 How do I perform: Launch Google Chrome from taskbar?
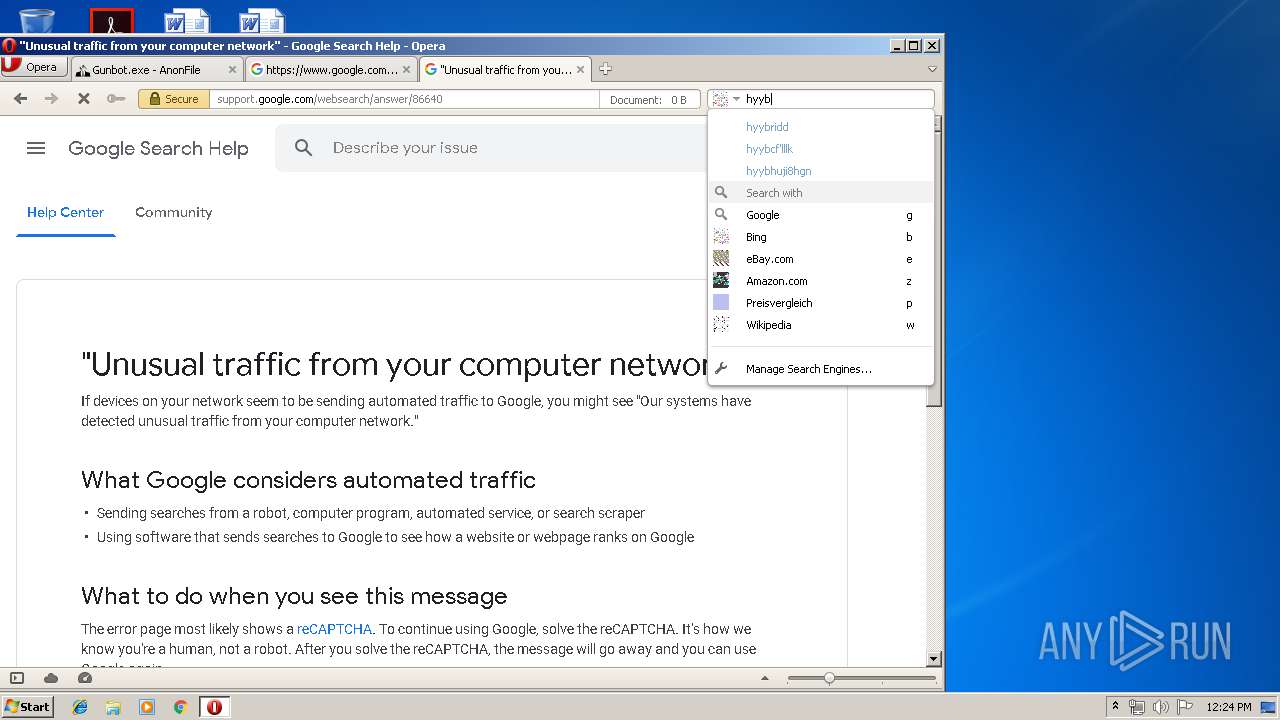[x=180, y=707]
